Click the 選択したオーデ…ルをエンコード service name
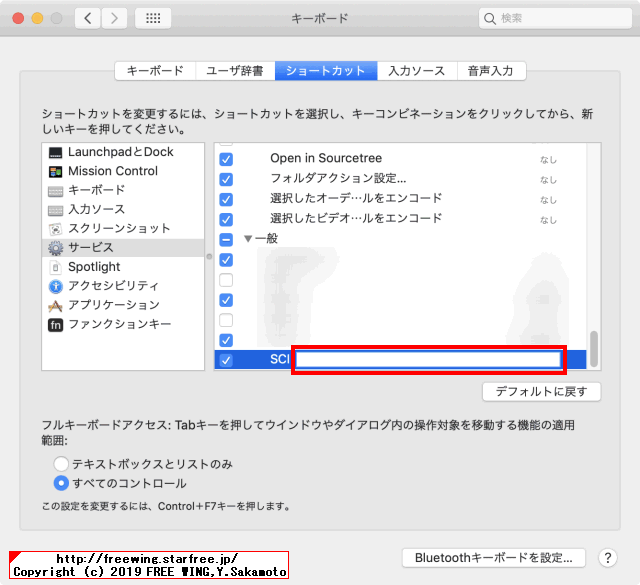 (356, 198)
